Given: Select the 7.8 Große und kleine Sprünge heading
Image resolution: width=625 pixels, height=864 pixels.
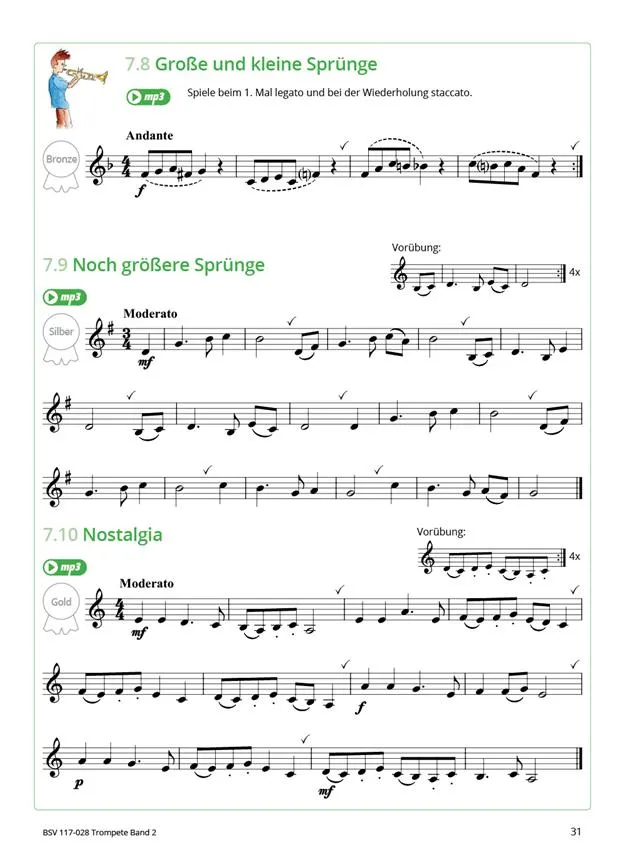Looking at the screenshot, I should click(x=251, y=64).
